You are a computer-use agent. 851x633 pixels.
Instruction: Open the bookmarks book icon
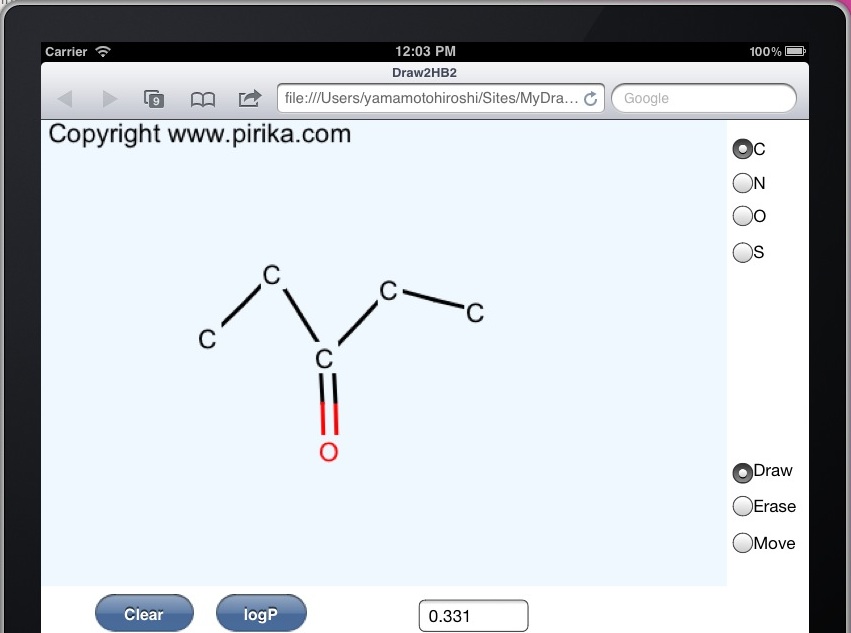202,99
